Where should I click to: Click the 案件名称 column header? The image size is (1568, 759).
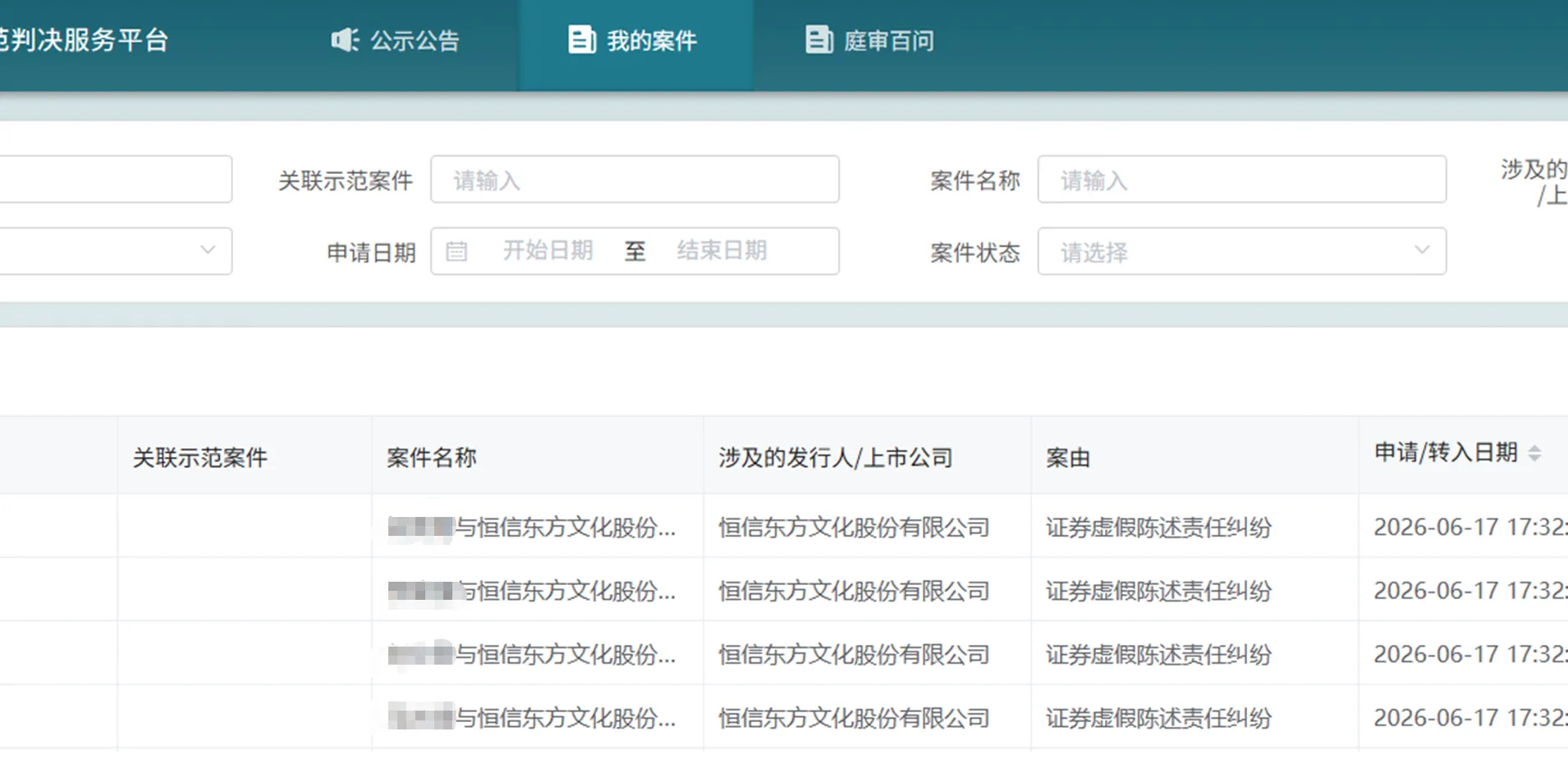[432, 457]
